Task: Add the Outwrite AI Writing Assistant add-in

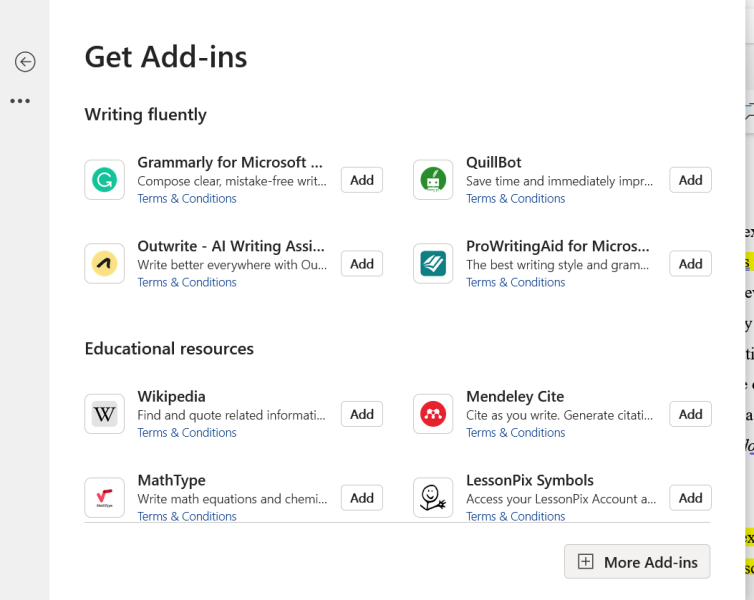Action: pyautogui.click(x=362, y=263)
